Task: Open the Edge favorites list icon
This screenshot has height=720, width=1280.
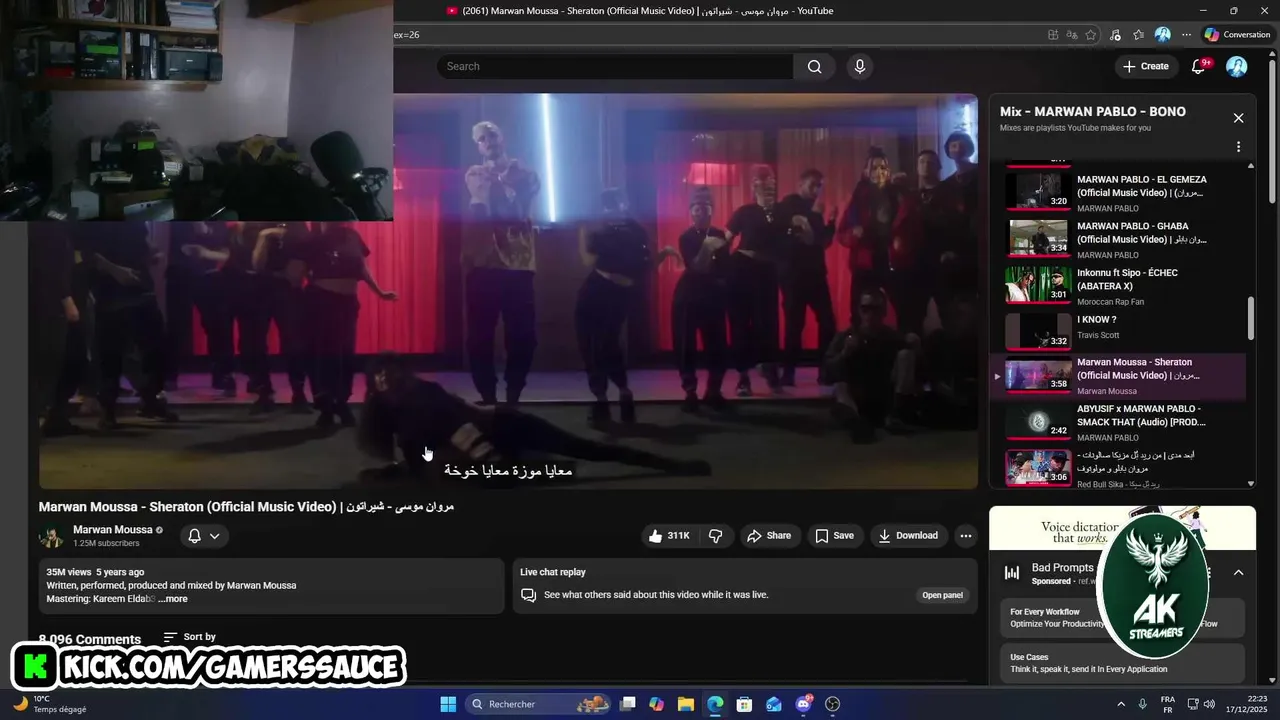Action: pos(1138,34)
